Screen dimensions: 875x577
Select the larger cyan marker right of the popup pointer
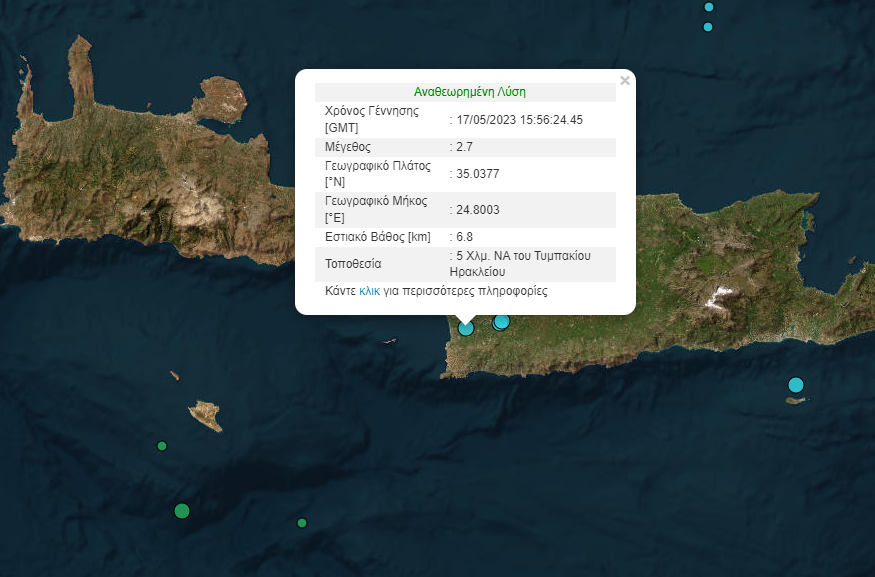pos(502,321)
